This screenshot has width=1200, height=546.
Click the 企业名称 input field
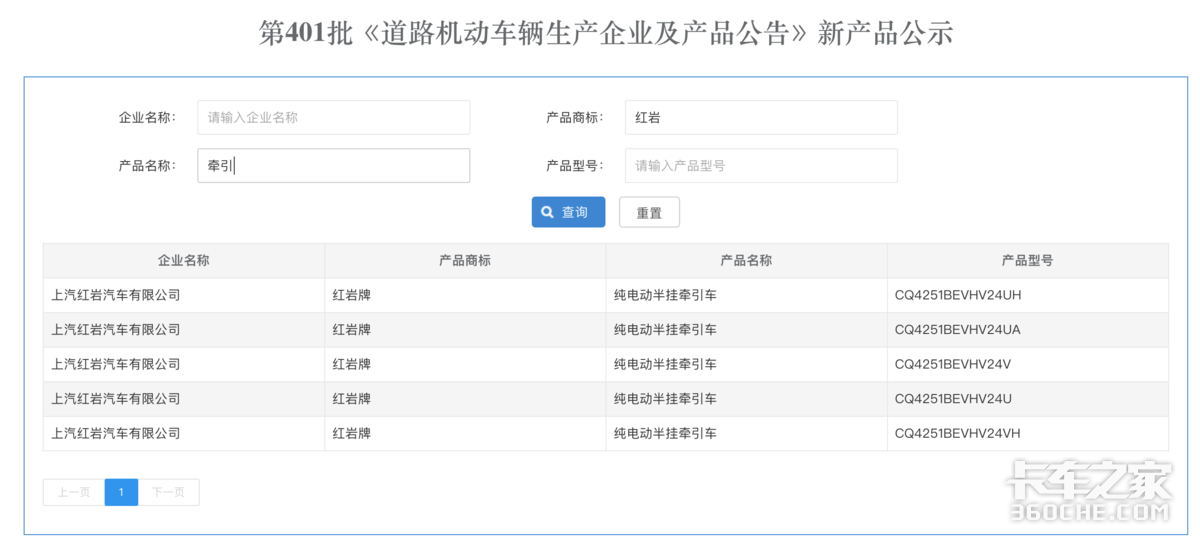click(333, 117)
